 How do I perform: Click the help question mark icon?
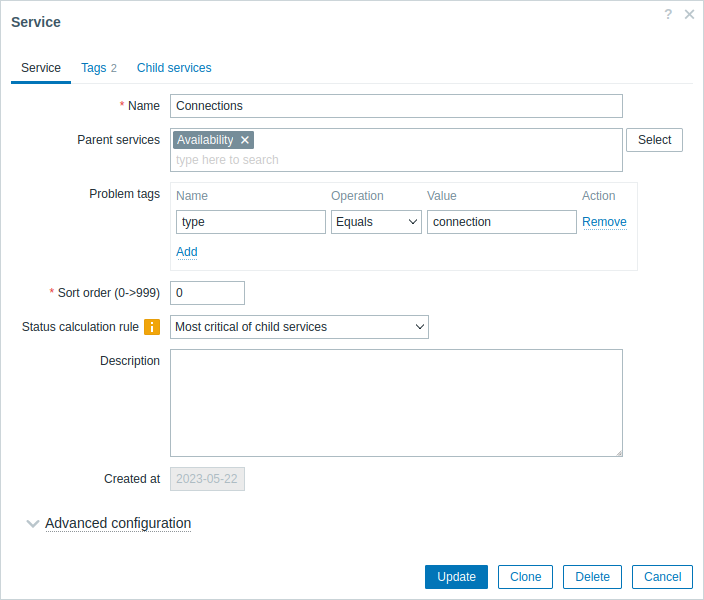tap(668, 14)
